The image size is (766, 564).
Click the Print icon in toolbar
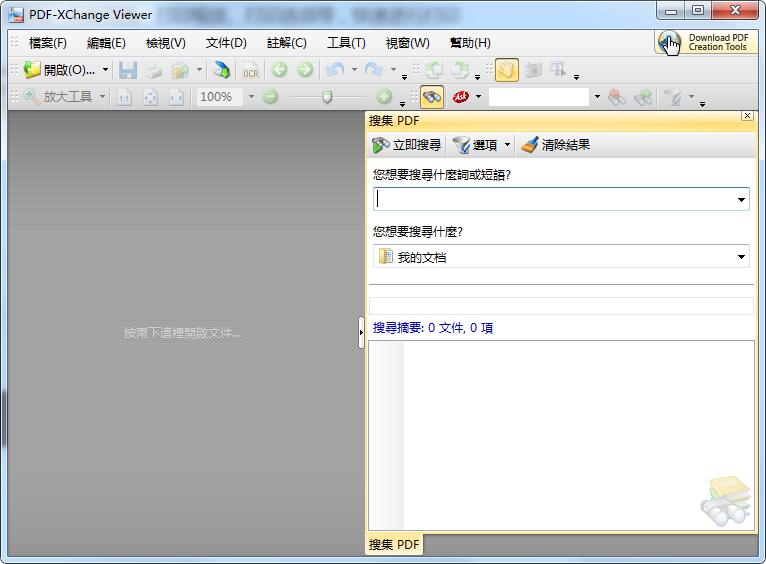(x=153, y=70)
